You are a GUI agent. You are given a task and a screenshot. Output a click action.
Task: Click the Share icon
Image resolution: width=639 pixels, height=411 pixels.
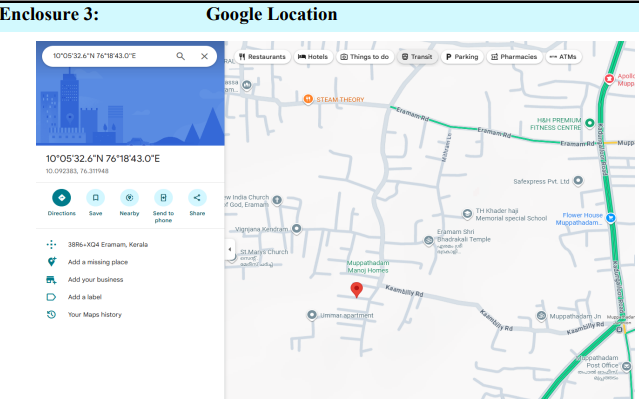197,198
